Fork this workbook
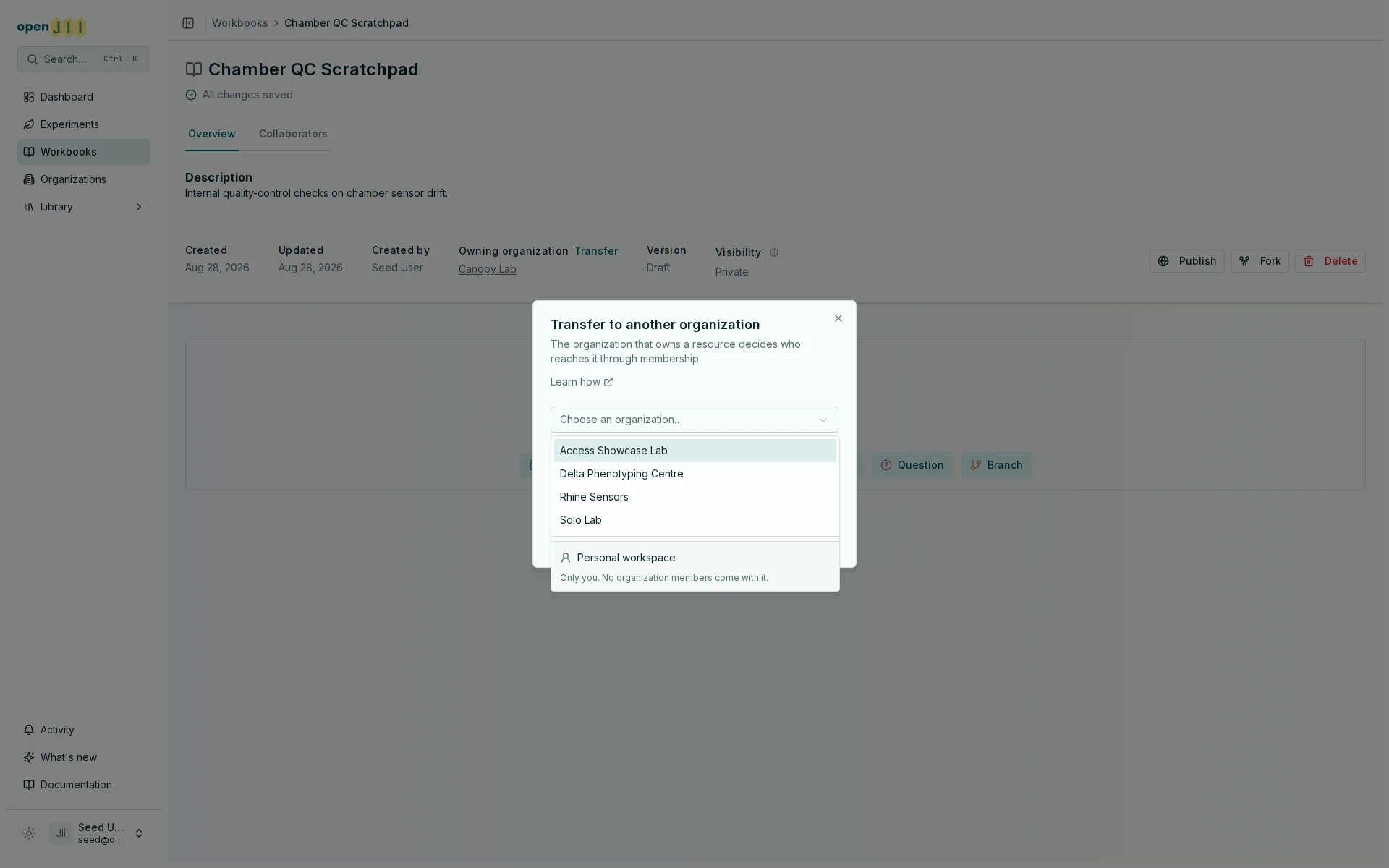1389x868 pixels. (1260, 261)
